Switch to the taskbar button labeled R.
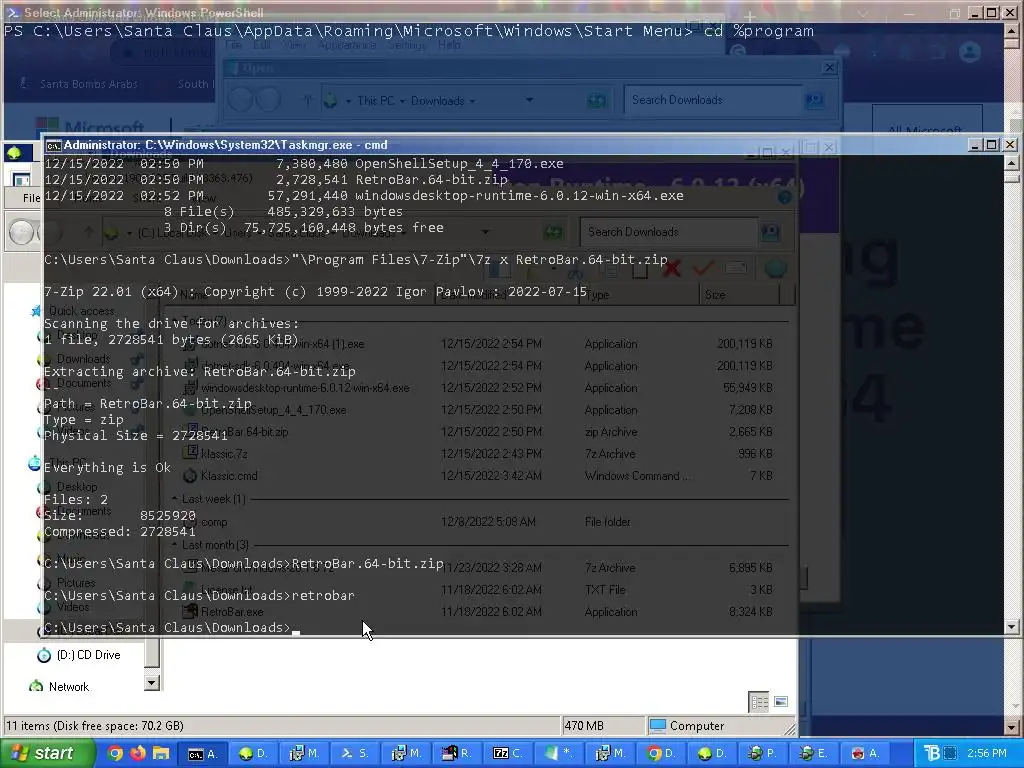 tap(456, 753)
